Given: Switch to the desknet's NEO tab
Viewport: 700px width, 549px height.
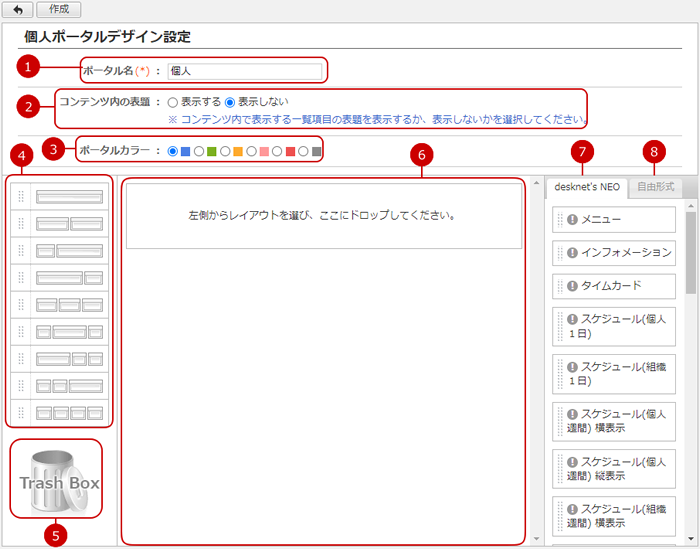Looking at the screenshot, I should coord(587,187).
